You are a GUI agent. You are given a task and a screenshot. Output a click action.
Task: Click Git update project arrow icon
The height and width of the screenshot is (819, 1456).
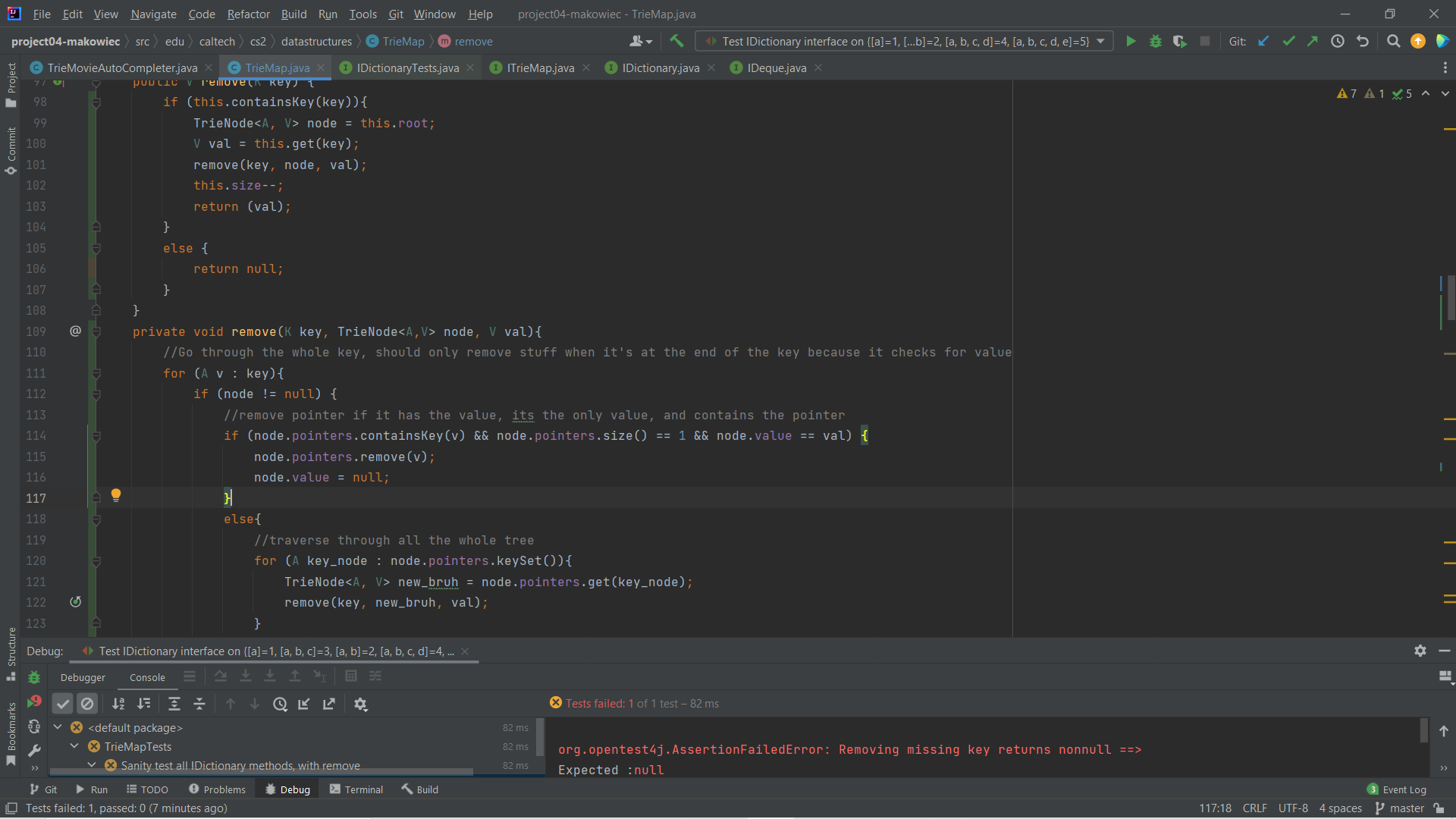tap(1263, 42)
